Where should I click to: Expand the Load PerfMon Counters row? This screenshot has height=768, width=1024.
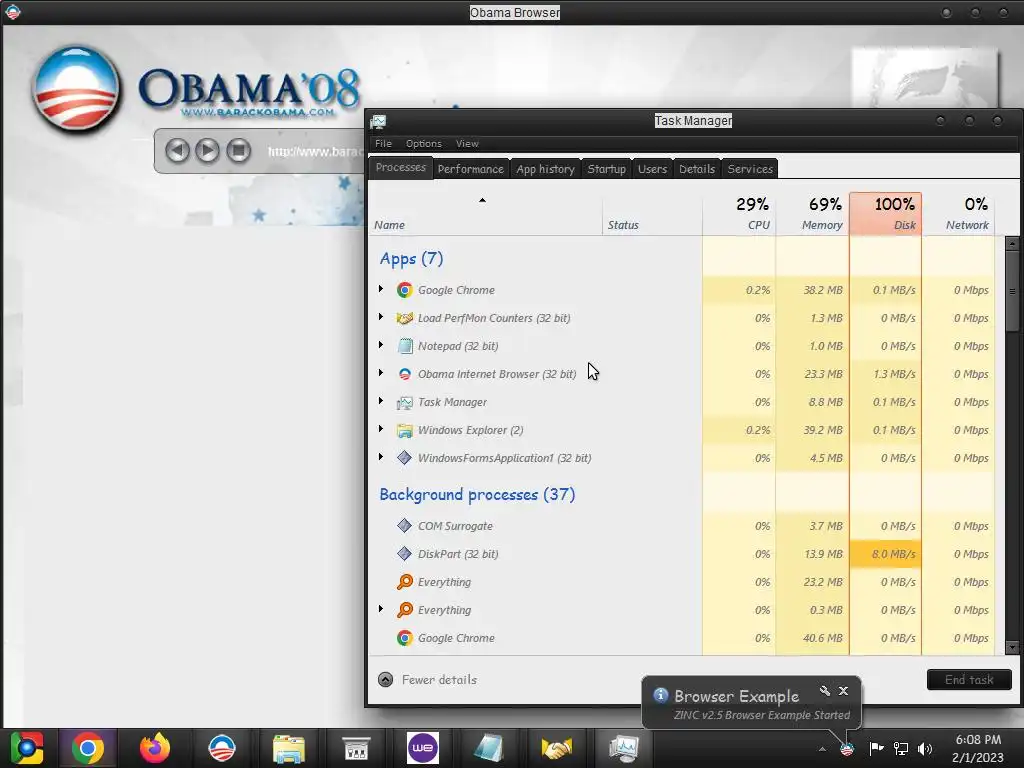pos(381,317)
